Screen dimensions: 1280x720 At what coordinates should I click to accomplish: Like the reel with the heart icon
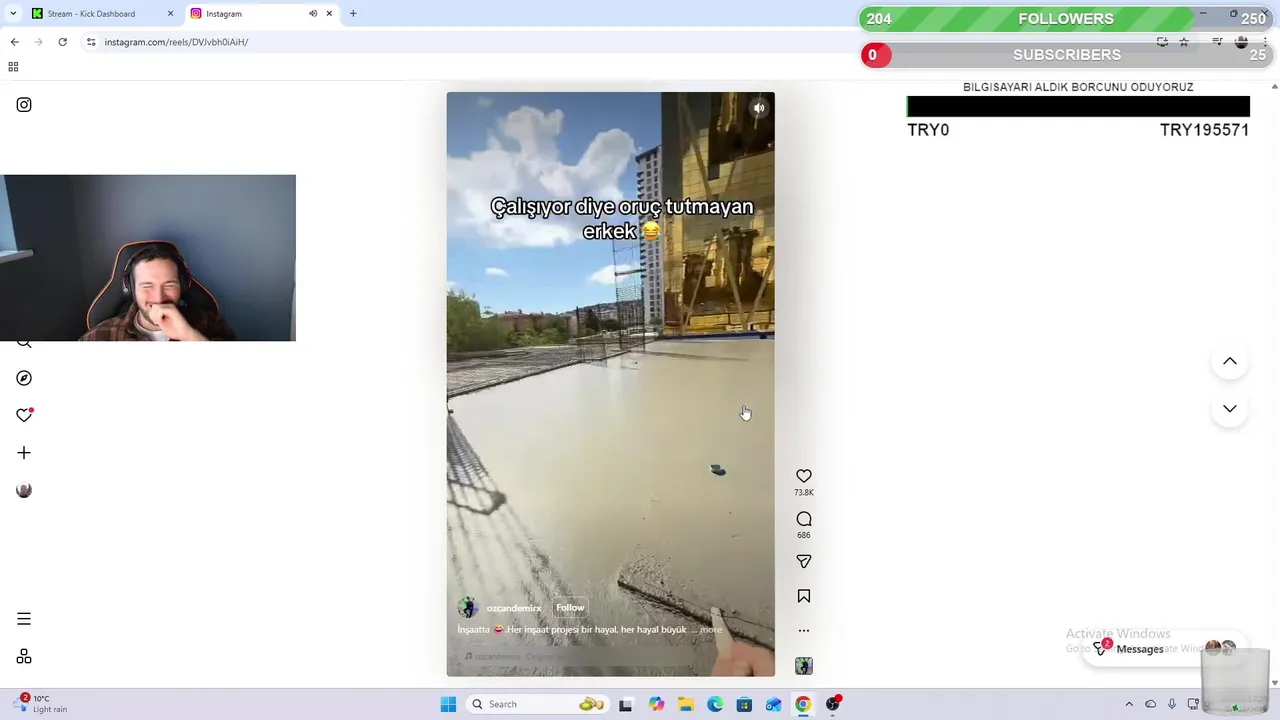click(804, 476)
